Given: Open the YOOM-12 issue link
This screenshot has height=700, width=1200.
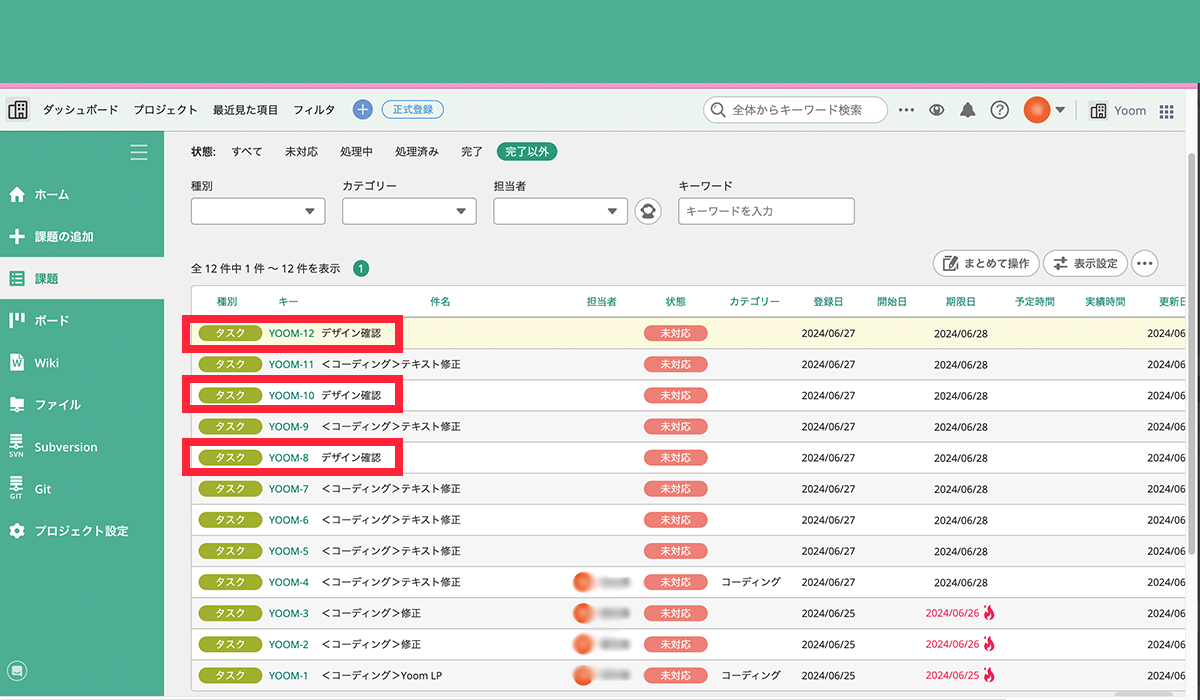Looking at the screenshot, I should [x=291, y=333].
